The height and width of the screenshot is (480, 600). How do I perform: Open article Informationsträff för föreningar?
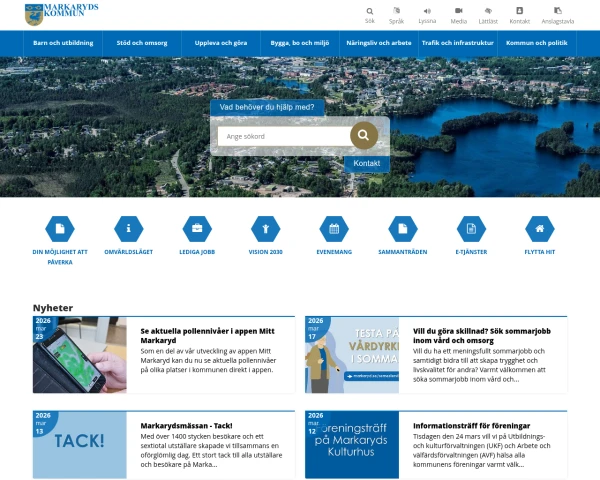(x=471, y=426)
